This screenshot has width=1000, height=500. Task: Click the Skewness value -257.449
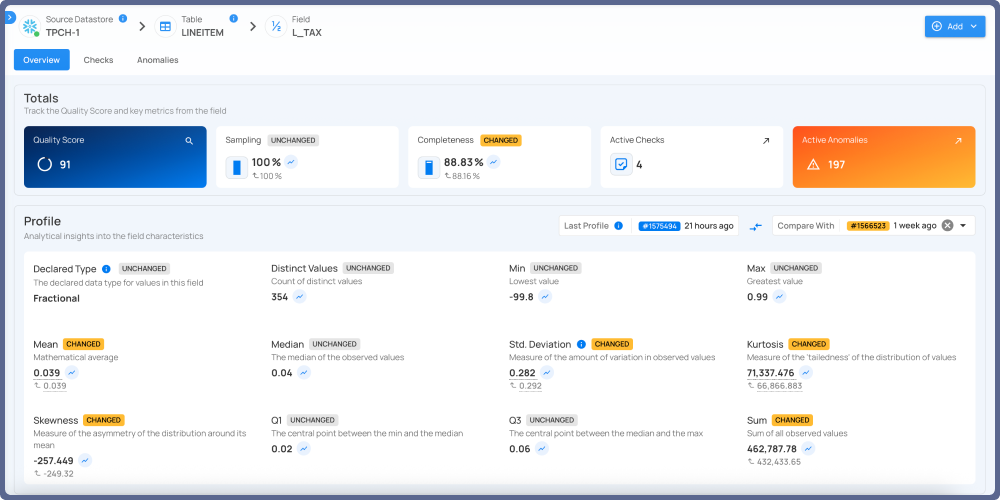(54, 460)
